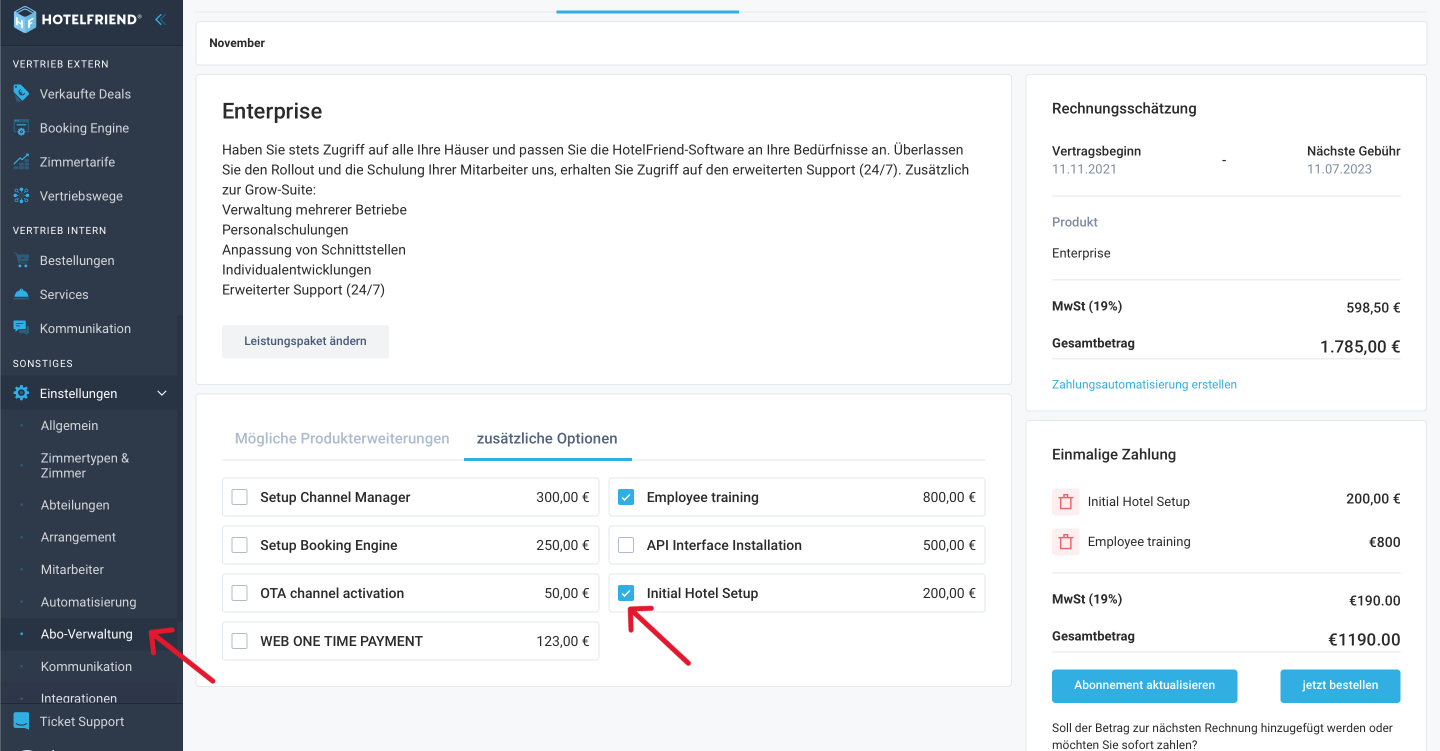Click Services bell icon
Image resolution: width=1440 pixels, height=751 pixels.
click(21, 294)
